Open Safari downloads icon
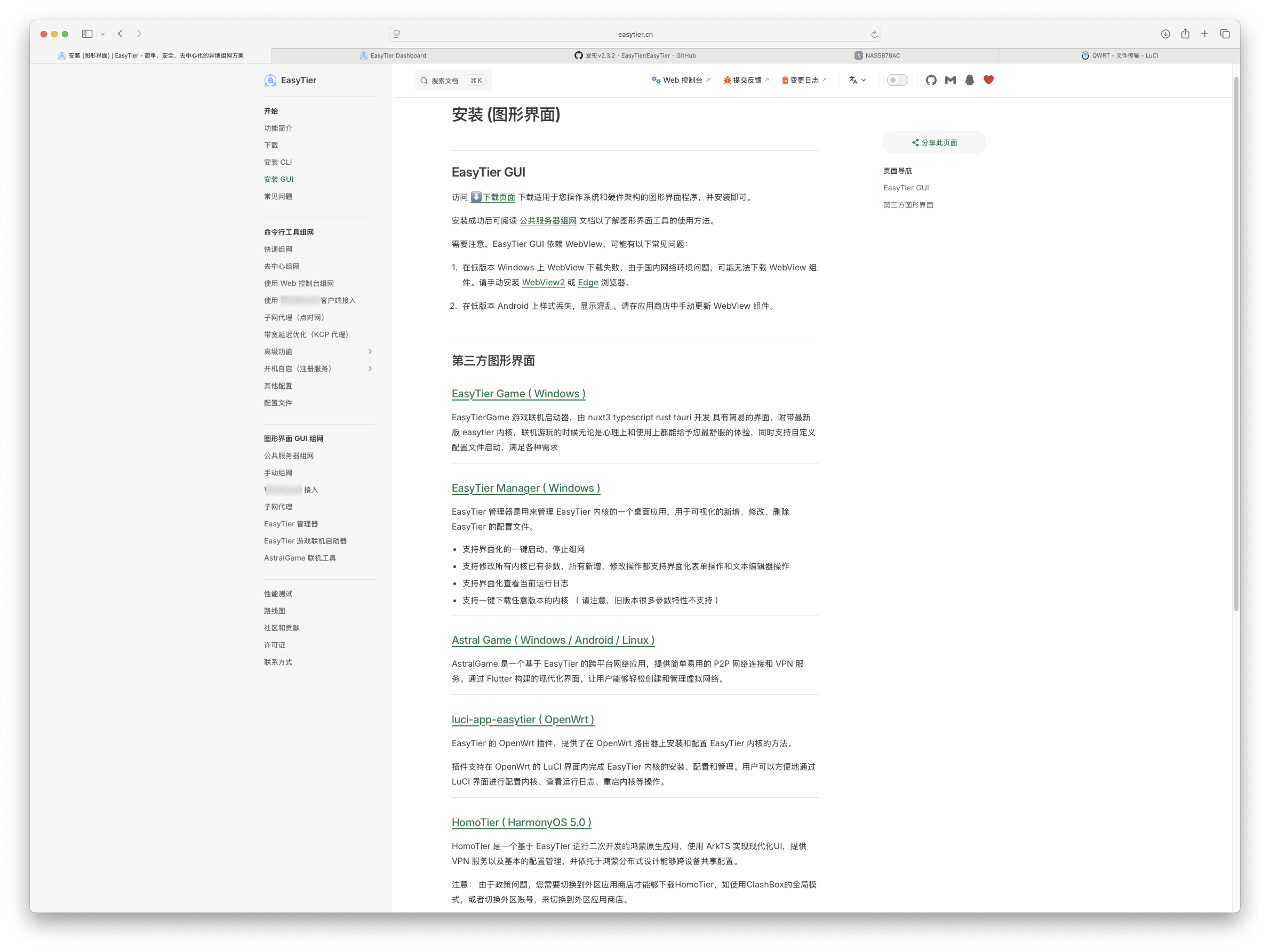1270x952 pixels. 1165,34
